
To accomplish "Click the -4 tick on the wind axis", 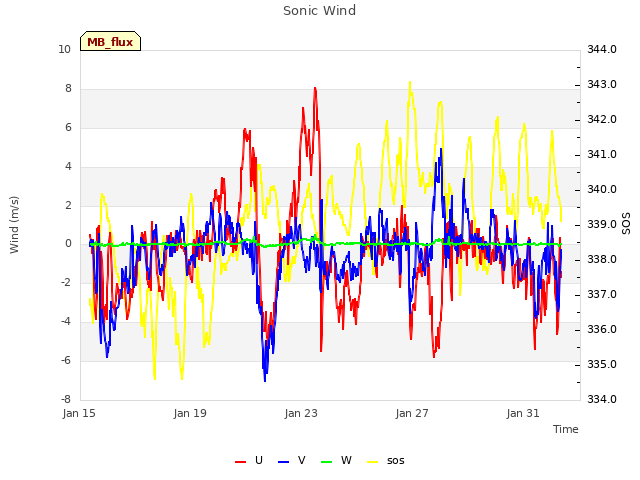I will coord(66,322).
